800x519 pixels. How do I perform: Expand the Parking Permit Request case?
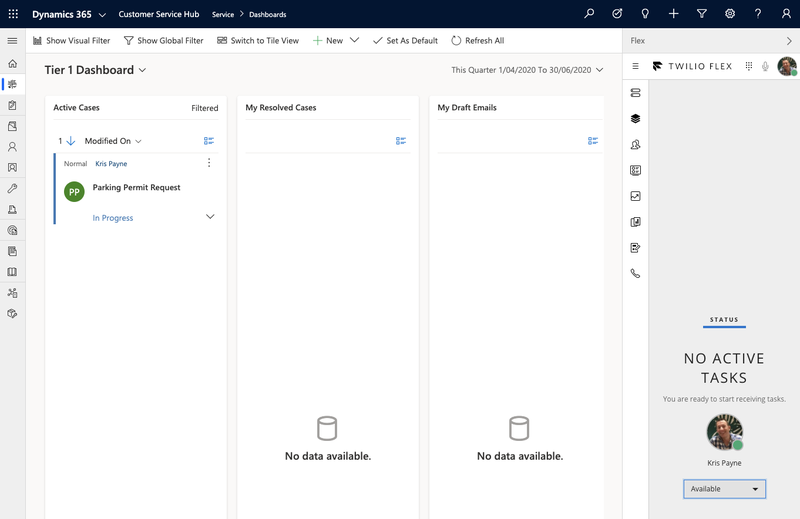point(210,217)
